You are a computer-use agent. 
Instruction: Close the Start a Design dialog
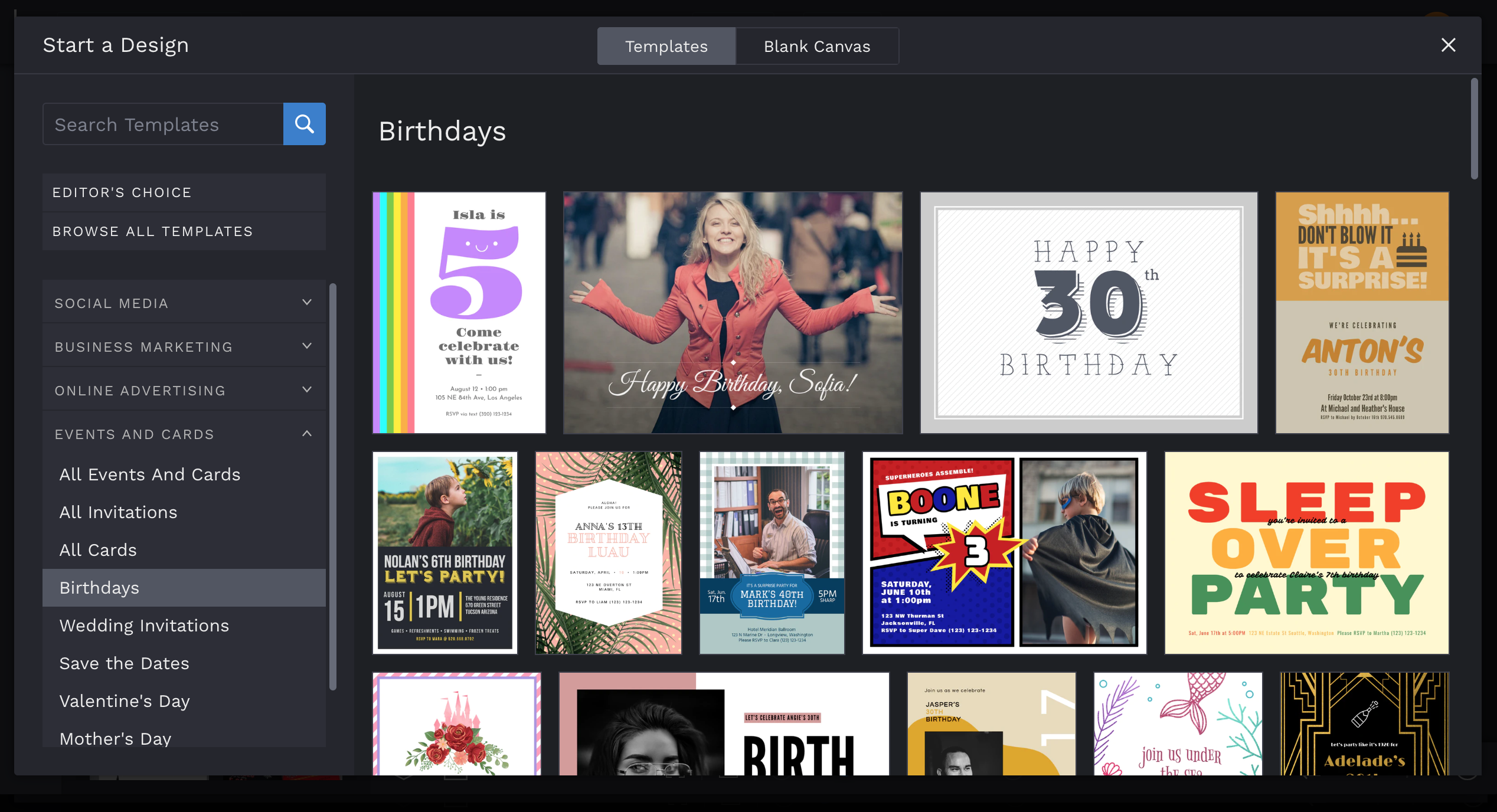[1448, 45]
